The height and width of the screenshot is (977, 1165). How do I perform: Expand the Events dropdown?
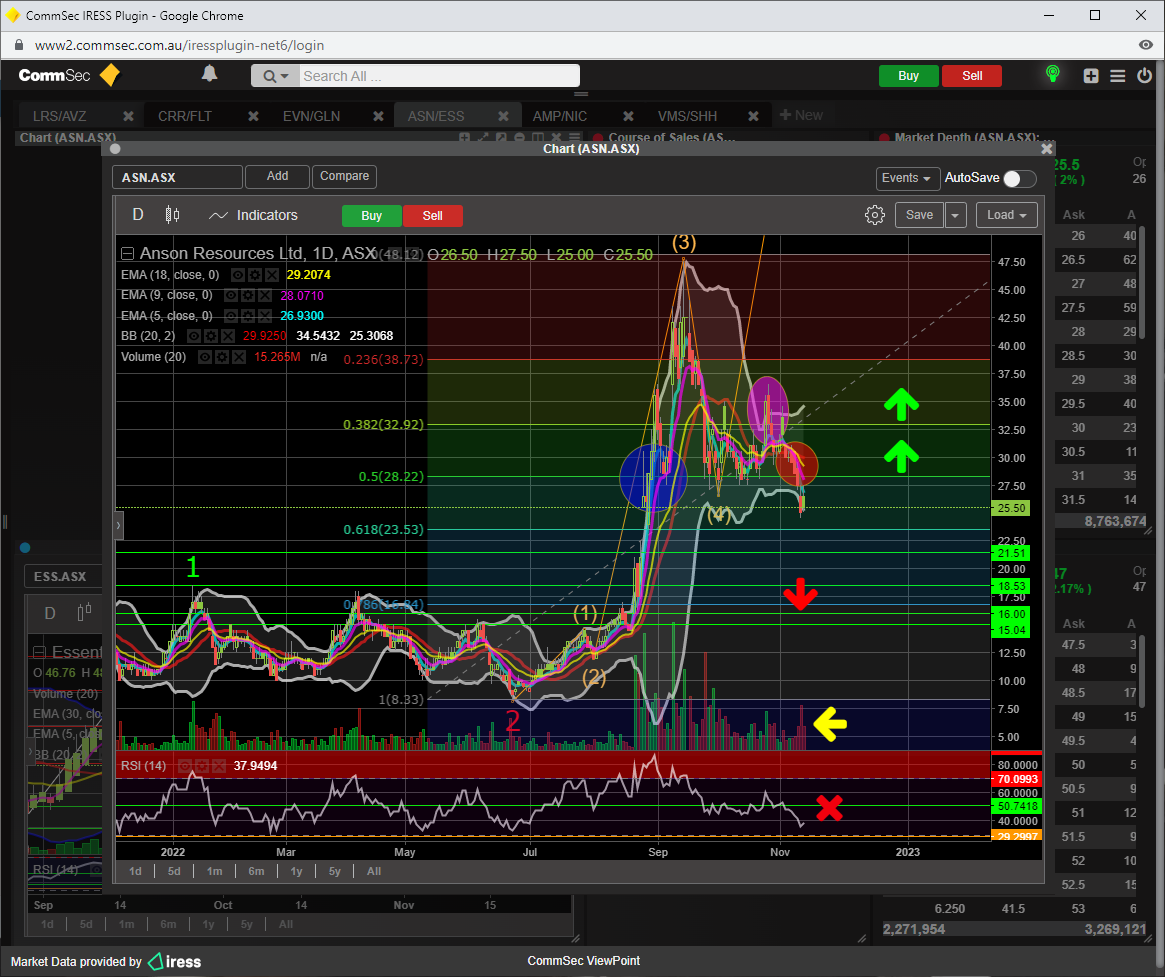(907, 178)
